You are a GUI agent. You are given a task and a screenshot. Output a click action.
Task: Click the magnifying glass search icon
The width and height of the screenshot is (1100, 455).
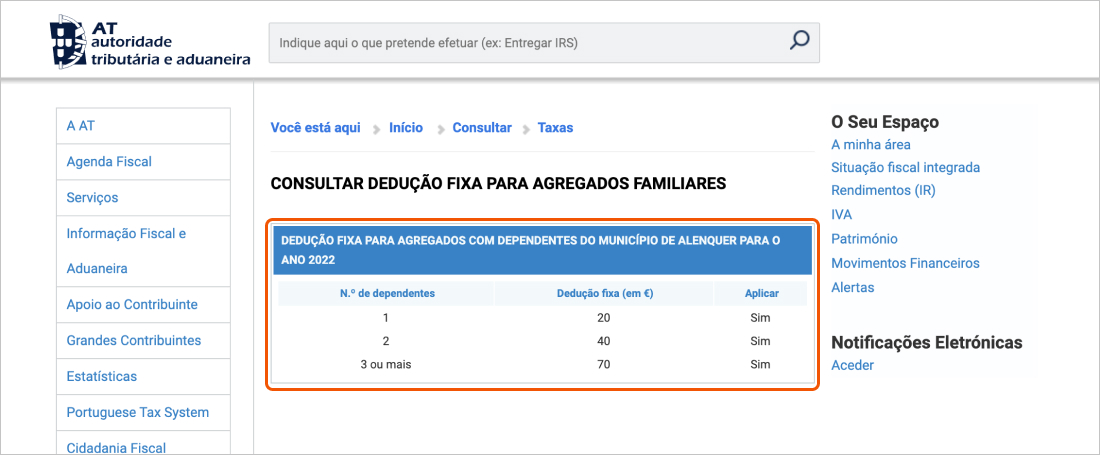tap(799, 41)
